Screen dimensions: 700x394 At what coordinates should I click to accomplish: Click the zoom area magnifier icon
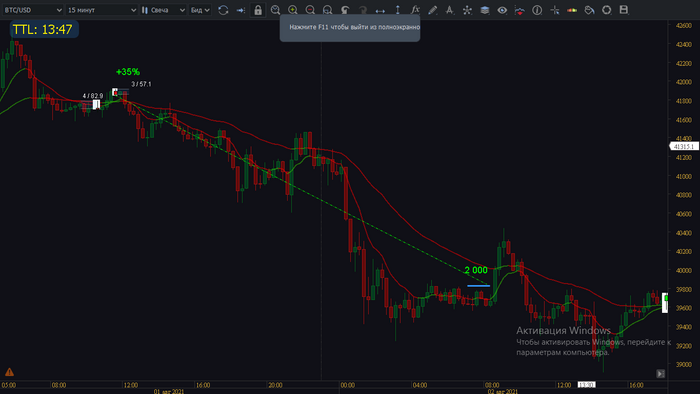275,10
